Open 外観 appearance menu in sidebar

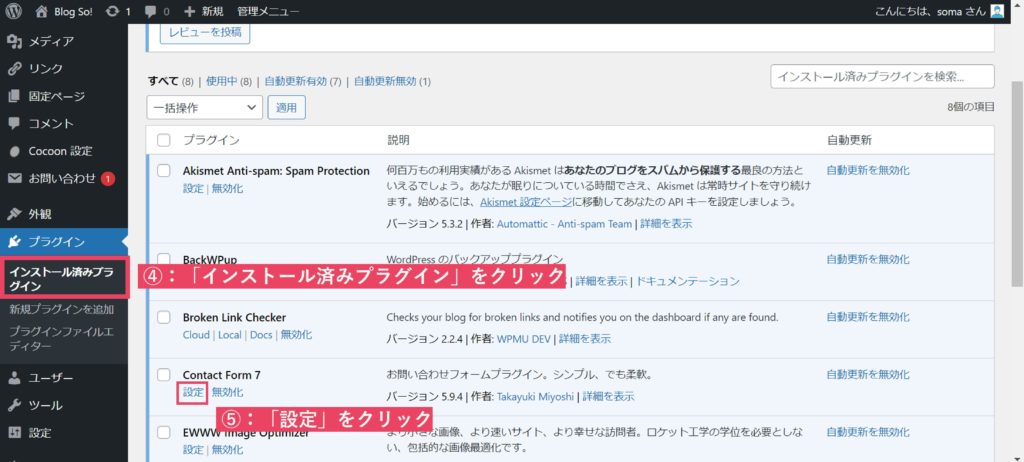pos(40,214)
